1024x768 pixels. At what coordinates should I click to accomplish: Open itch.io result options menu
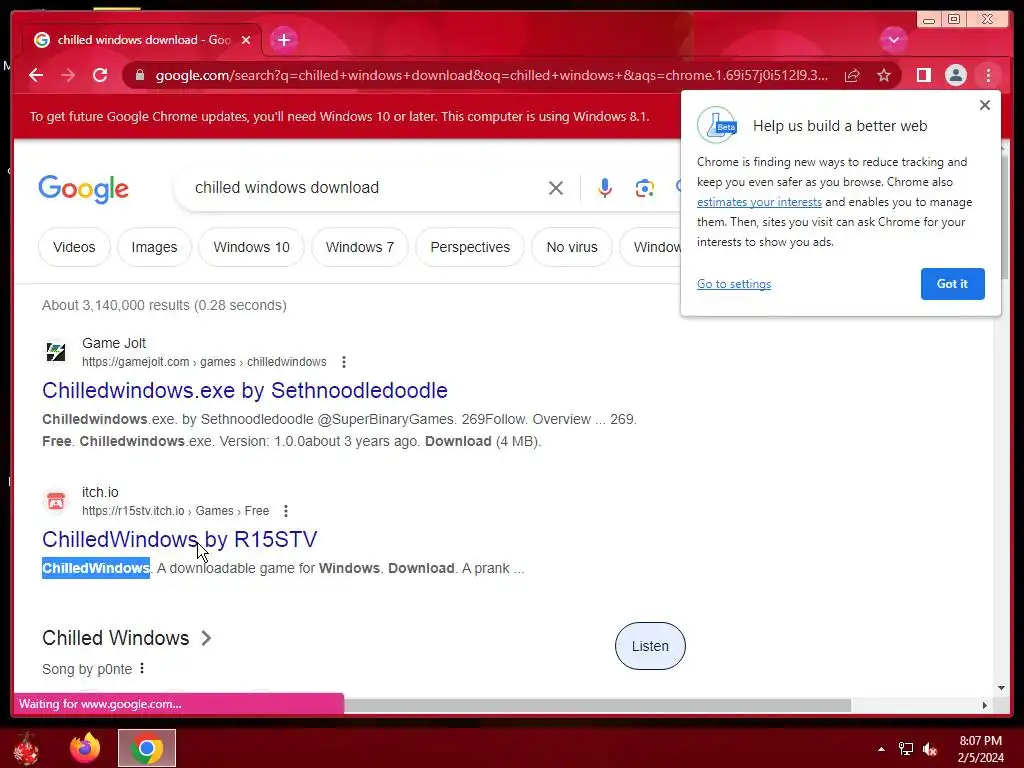click(x=285, y=511)
